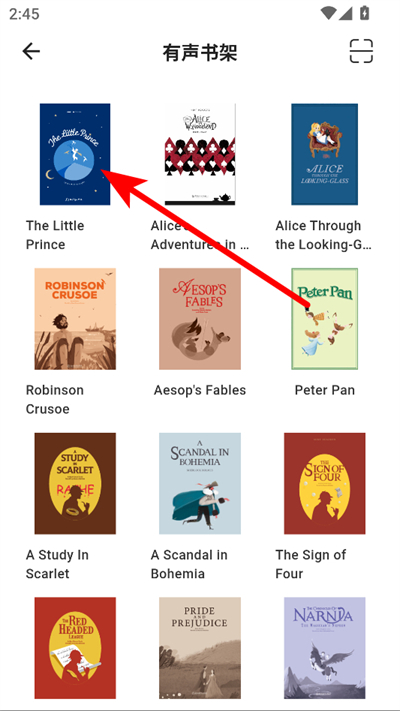The height and width of the screenshot is (711, 400).
Task: Open A Scandal in Bohemia cover
Action: click(200, 483)
